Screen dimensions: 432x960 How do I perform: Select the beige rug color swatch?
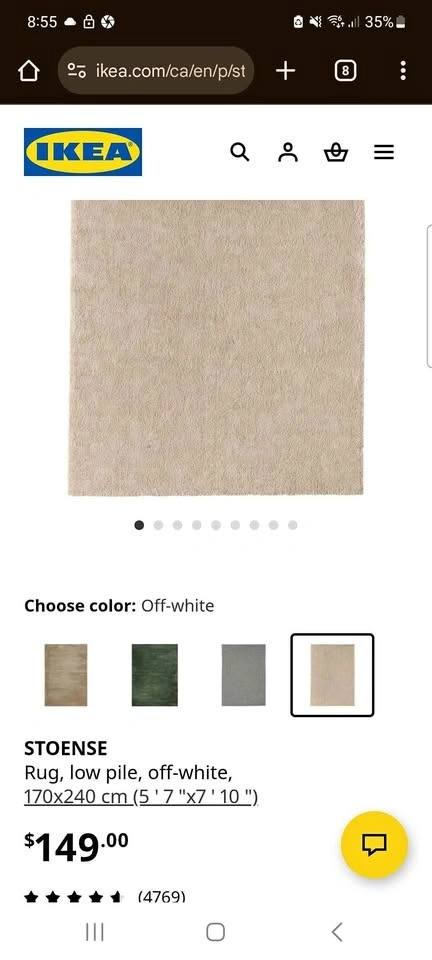point(66,675)
